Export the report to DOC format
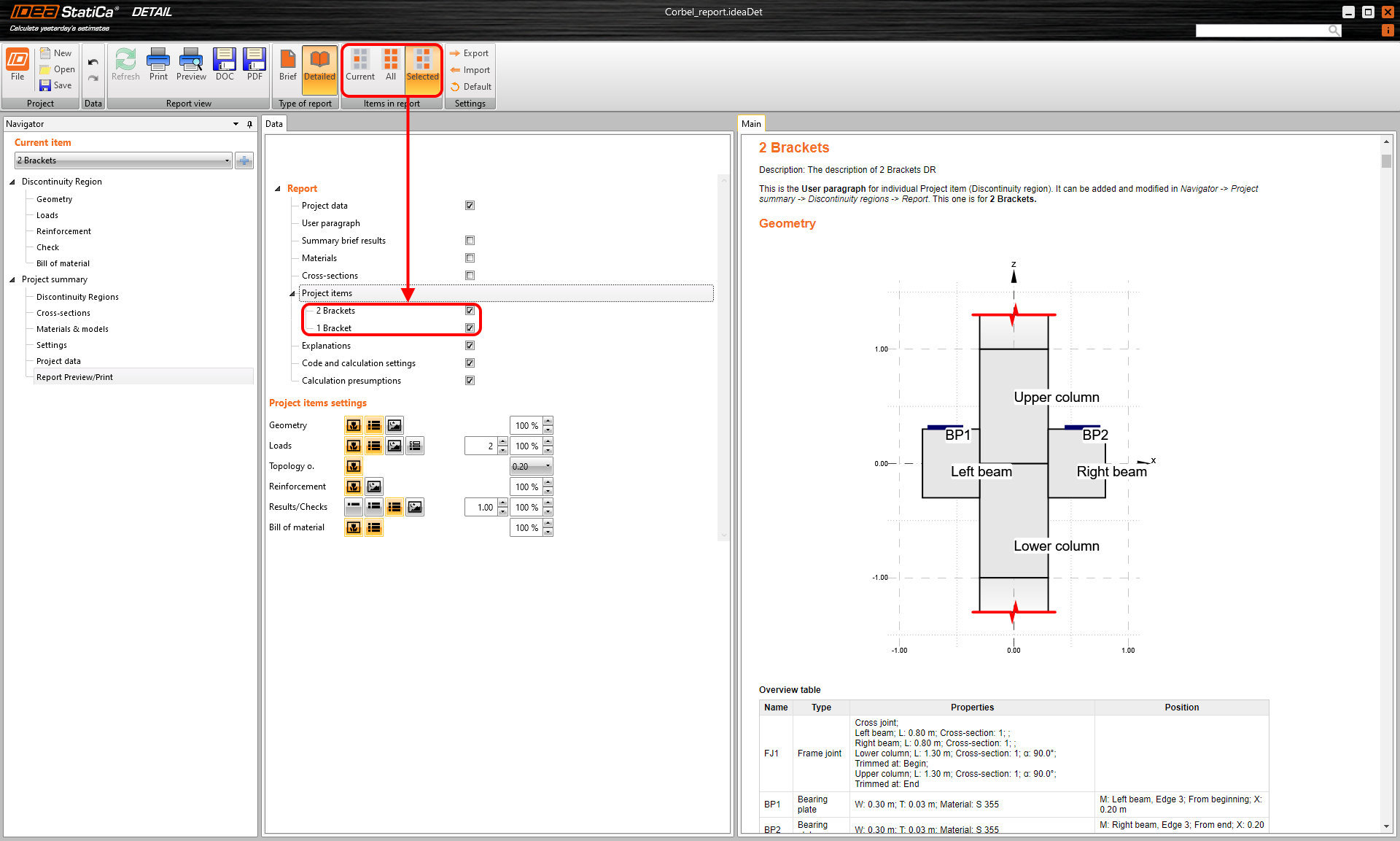 224,64
